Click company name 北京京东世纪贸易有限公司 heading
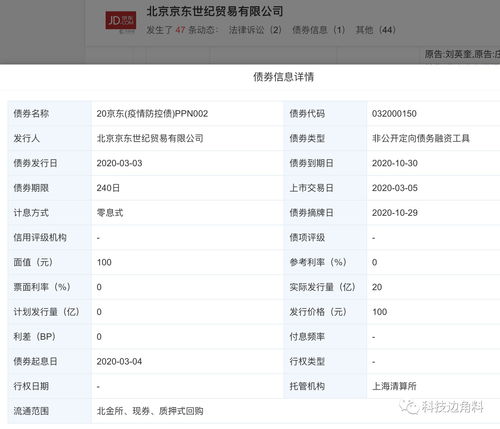 pyautogui.click(x=215, y=11)
